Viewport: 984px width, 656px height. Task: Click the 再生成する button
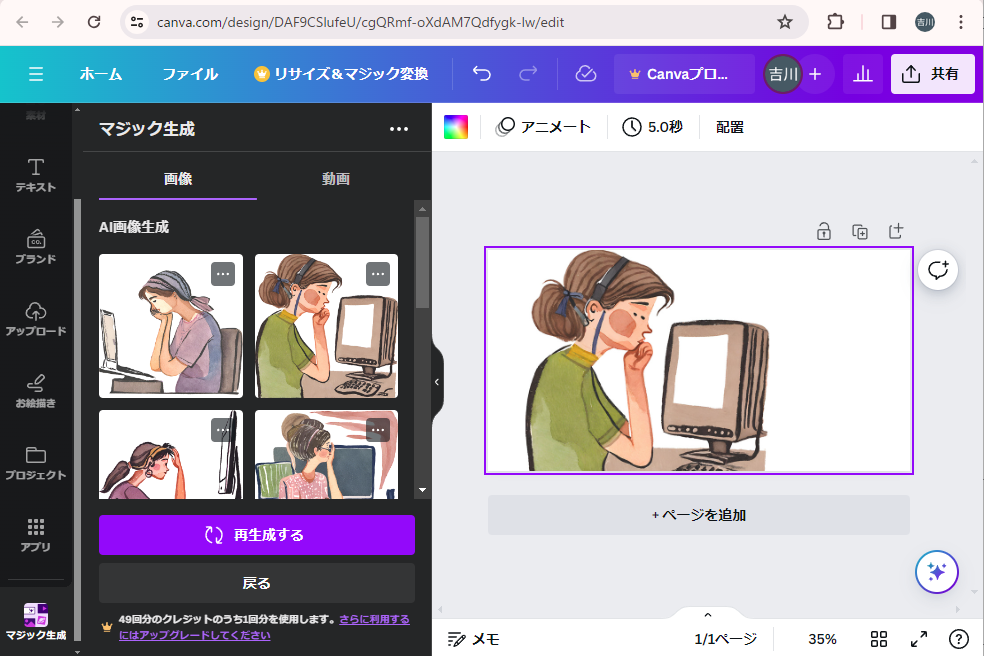pos(257,535)
